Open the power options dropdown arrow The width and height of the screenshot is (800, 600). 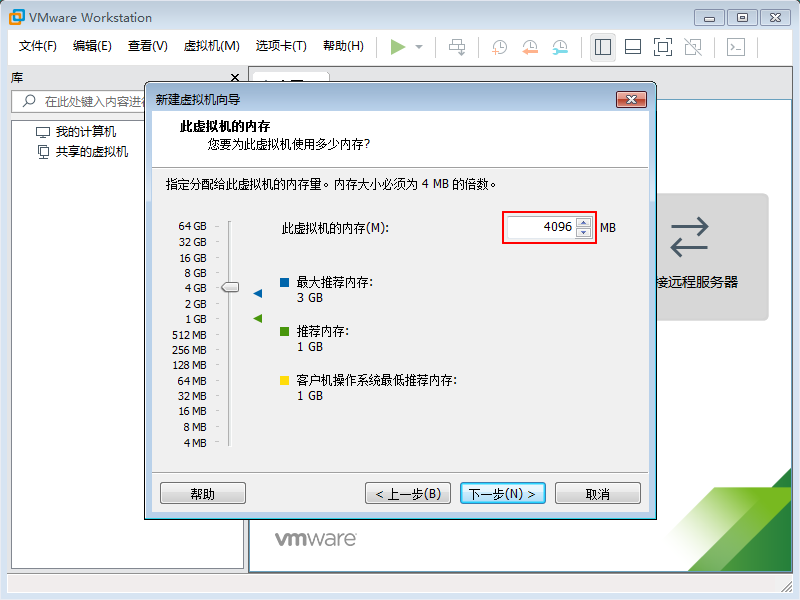[419, 47]
